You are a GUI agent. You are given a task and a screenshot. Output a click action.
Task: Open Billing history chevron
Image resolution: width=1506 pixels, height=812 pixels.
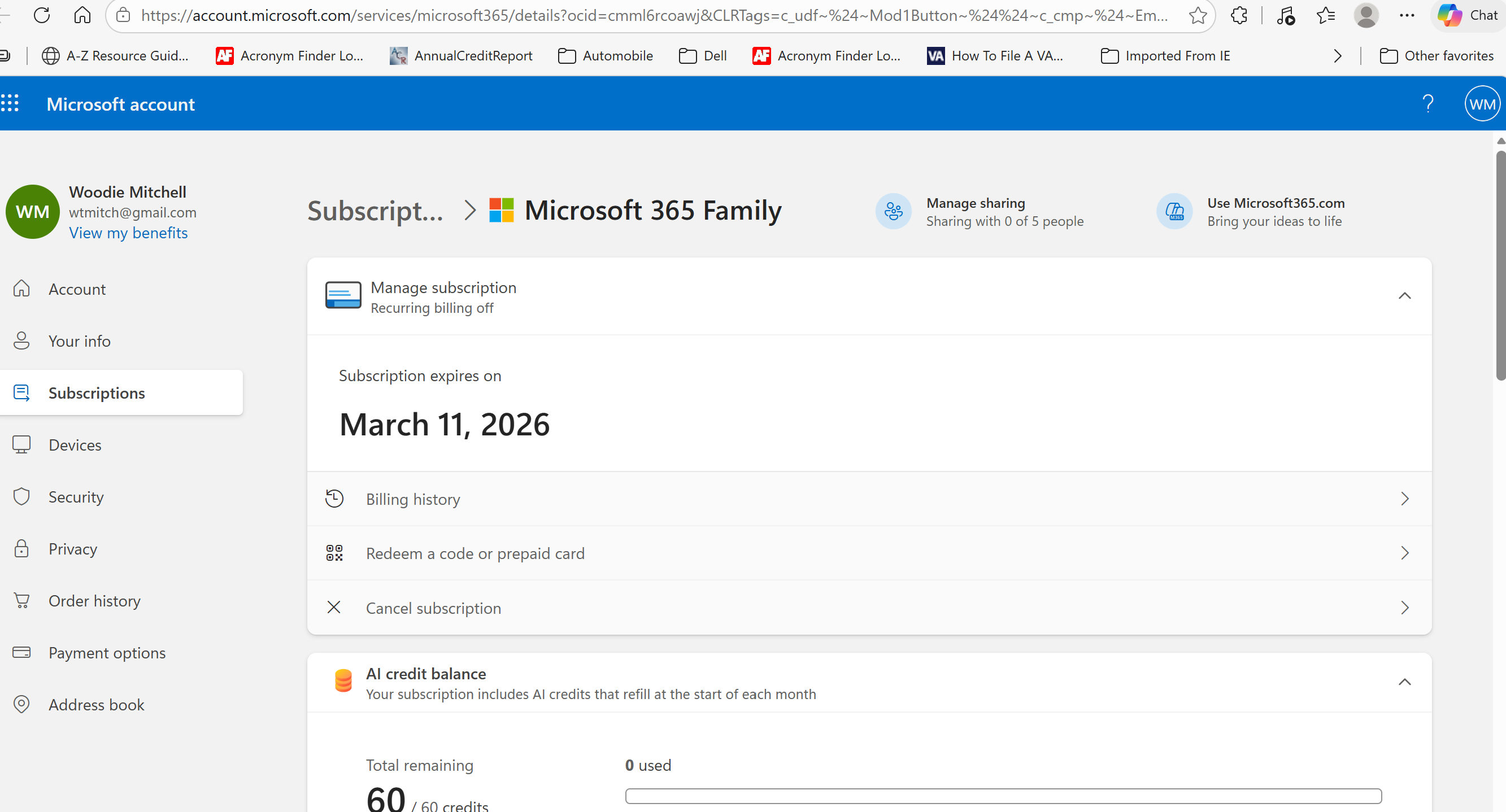(1405, 499)
